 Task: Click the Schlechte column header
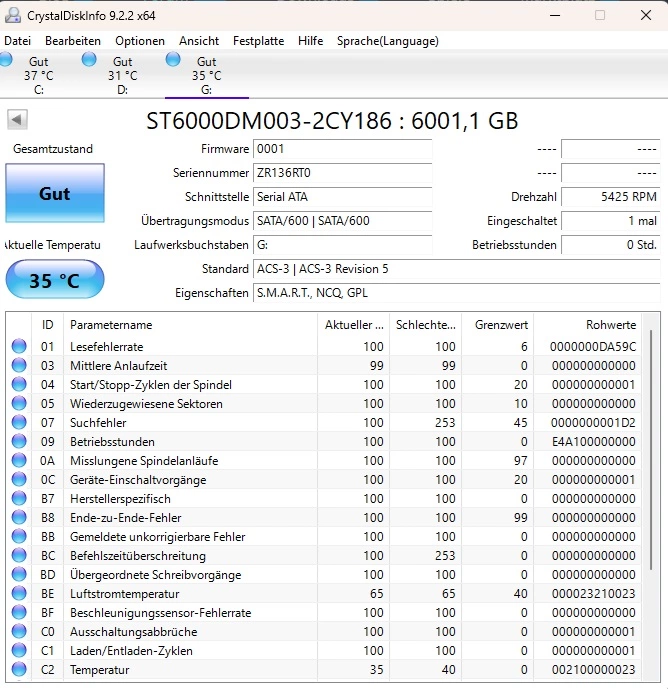[425, 325]
